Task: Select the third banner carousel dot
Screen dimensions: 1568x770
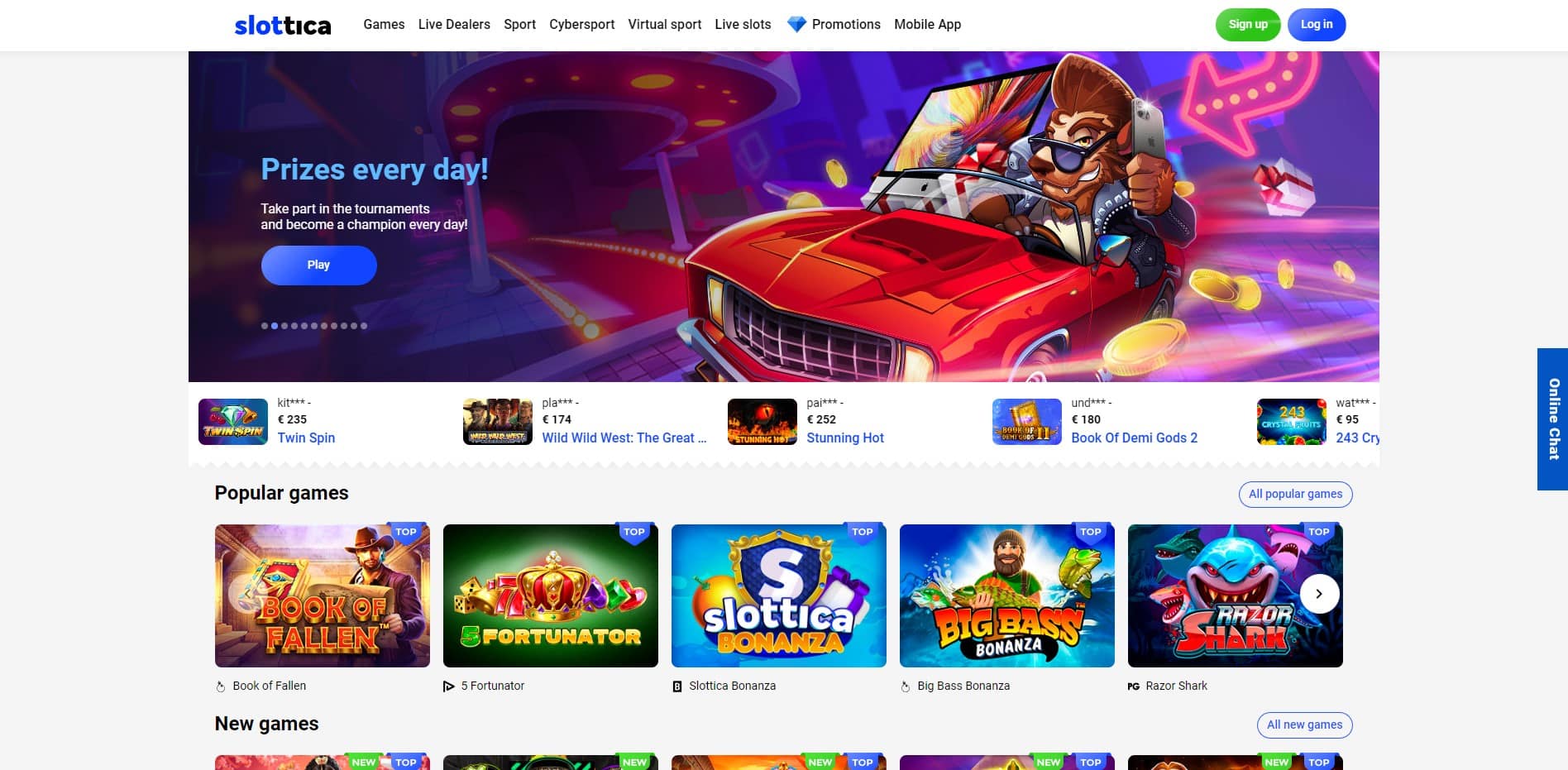Action: 284,326
